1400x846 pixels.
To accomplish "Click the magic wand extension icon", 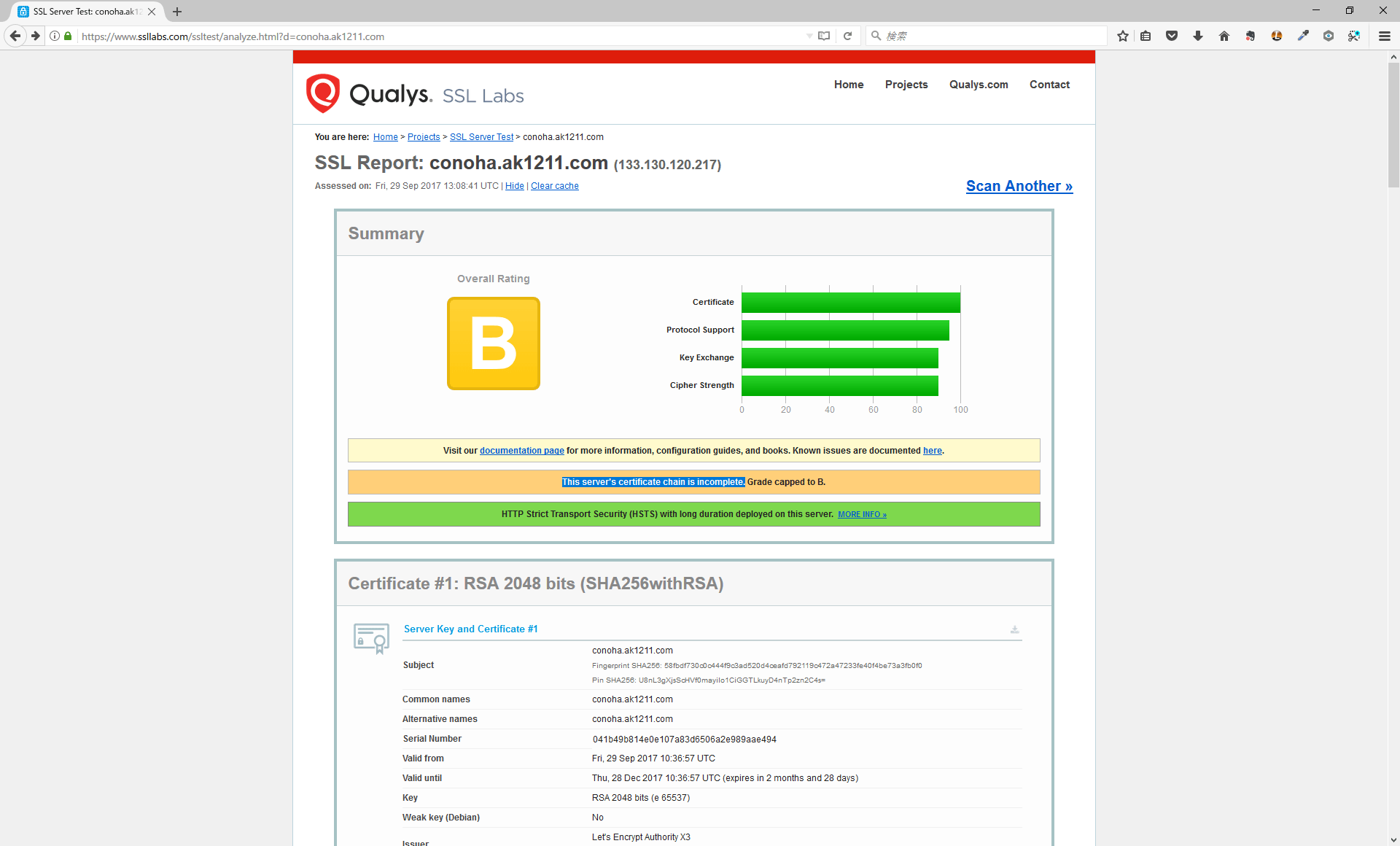I will [1354, 36].
